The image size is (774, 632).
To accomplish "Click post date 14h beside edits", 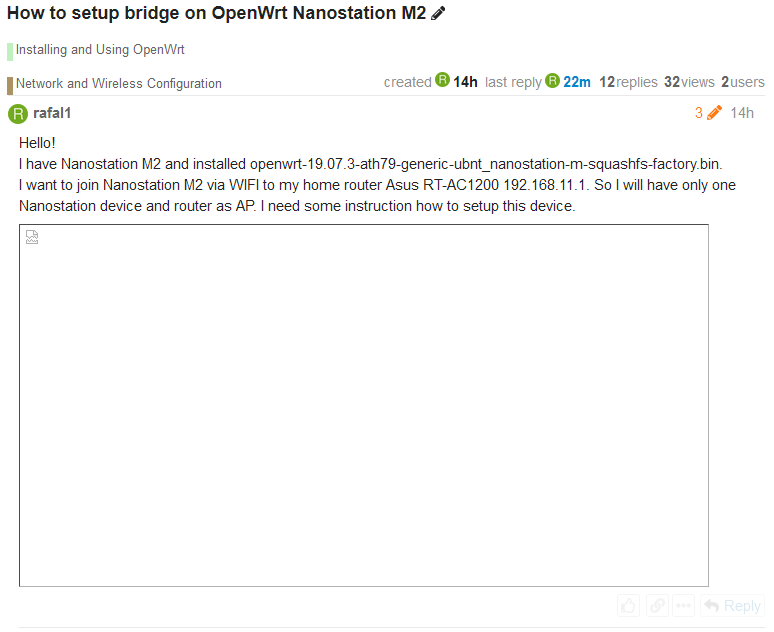I will (742, 113).
